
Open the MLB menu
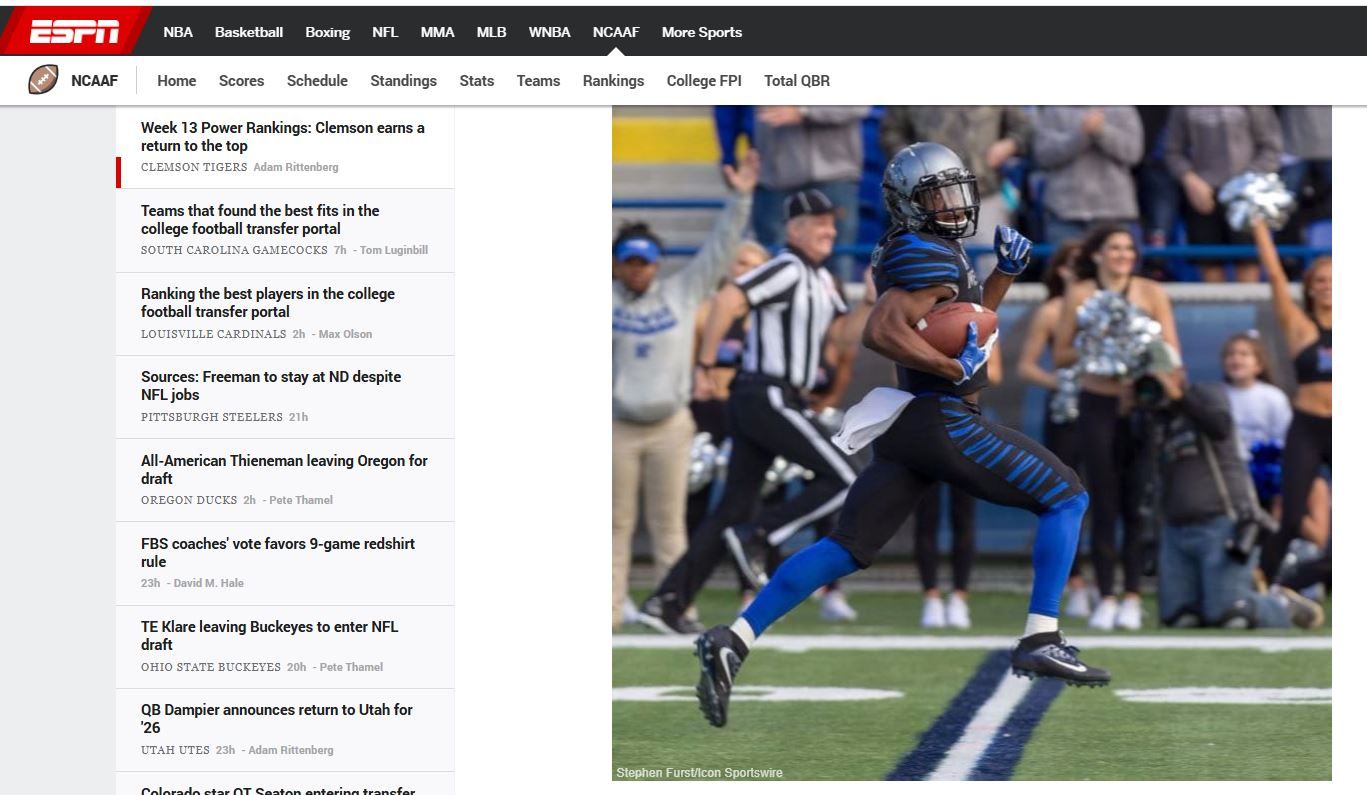point(491,32)
